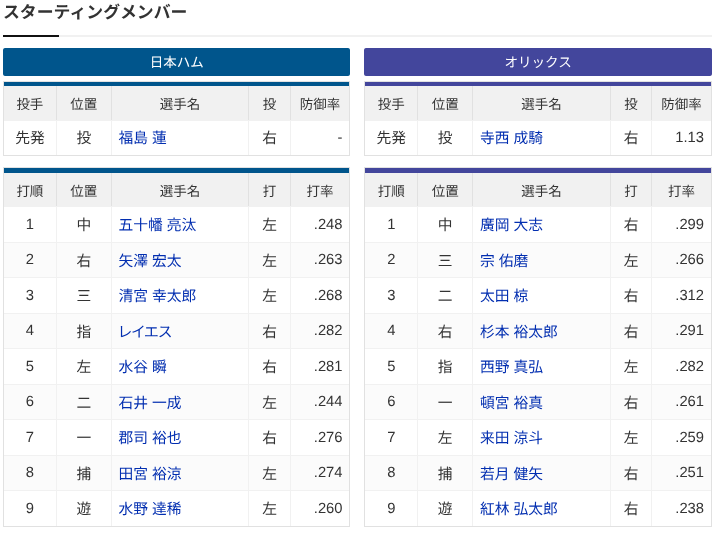Select 水野 達稀's batting average .260
This screenshot has width=717, height=534.
pos(328,508)
